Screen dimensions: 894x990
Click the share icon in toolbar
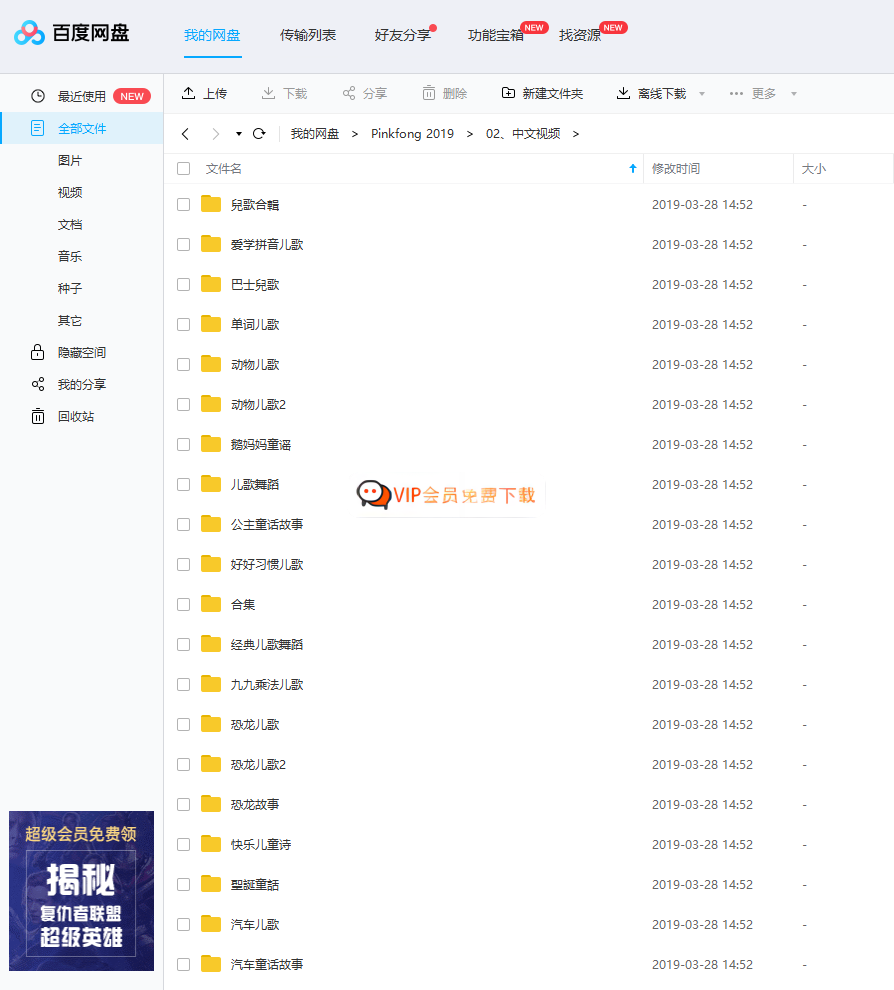[x=349, y=93]
